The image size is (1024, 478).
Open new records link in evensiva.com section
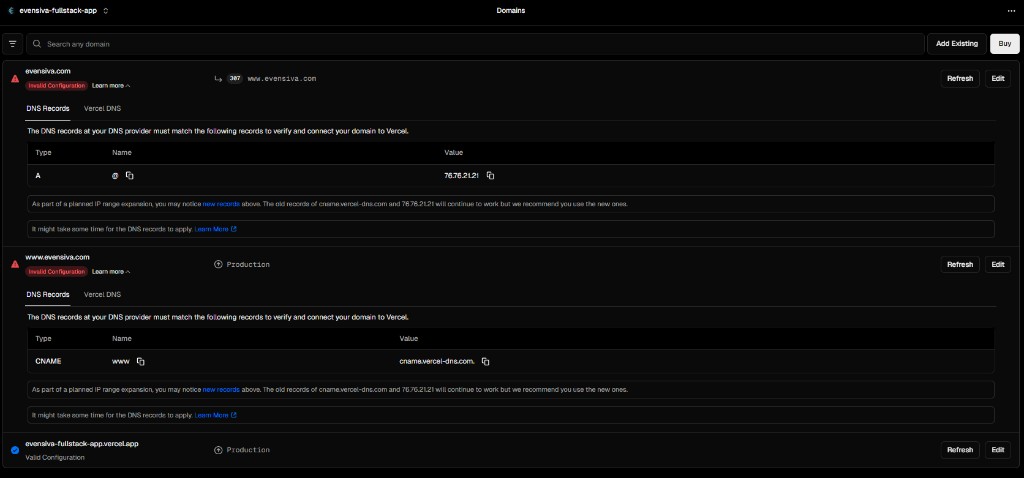[x=221, y=204]
